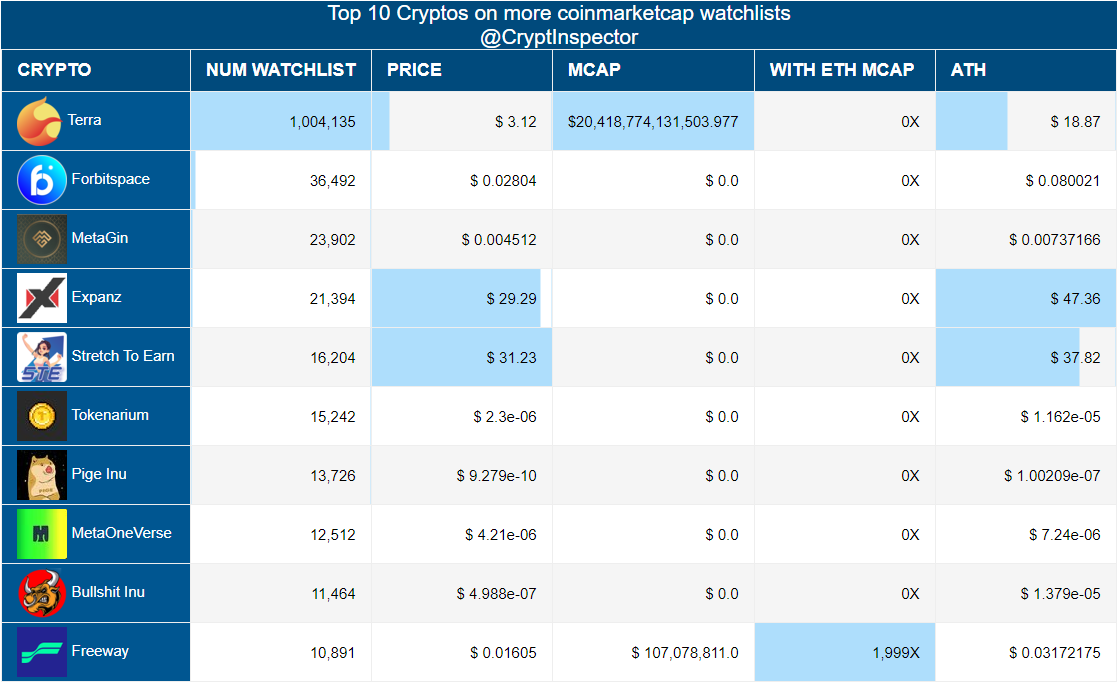Click Freeway market cap $ 107,078,811.0
Screen dimensions: 1118x683
click(x=684, y=653)
